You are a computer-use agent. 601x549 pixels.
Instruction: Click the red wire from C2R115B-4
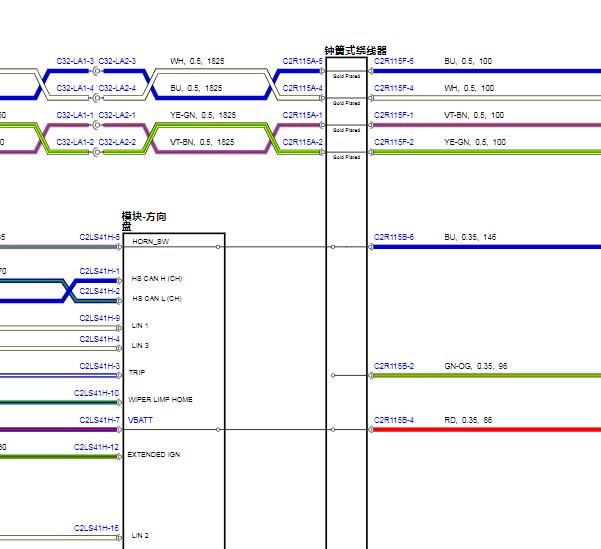coord(487,430)
